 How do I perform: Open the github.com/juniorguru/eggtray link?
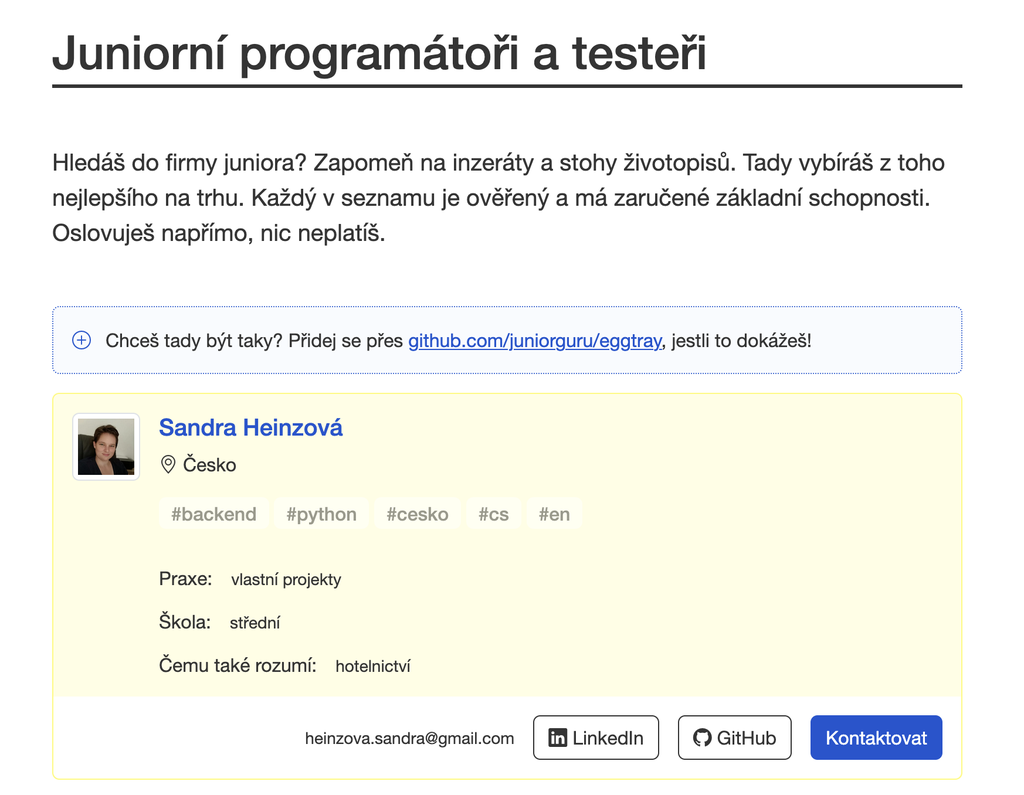534,341
